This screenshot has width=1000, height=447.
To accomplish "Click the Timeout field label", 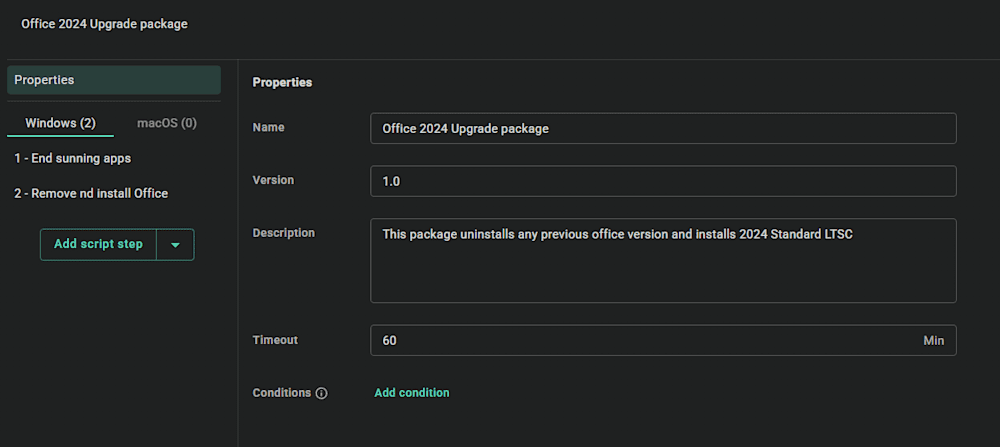I will [275, 340].
